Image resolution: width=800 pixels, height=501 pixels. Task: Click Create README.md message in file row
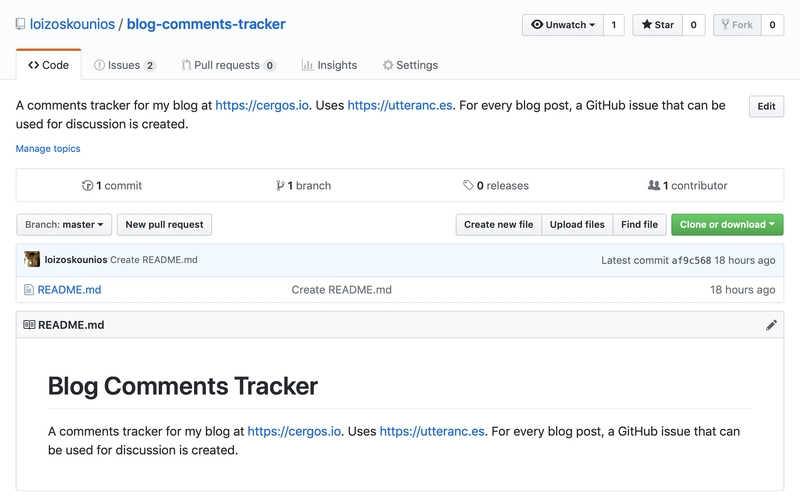click(341, 290)
